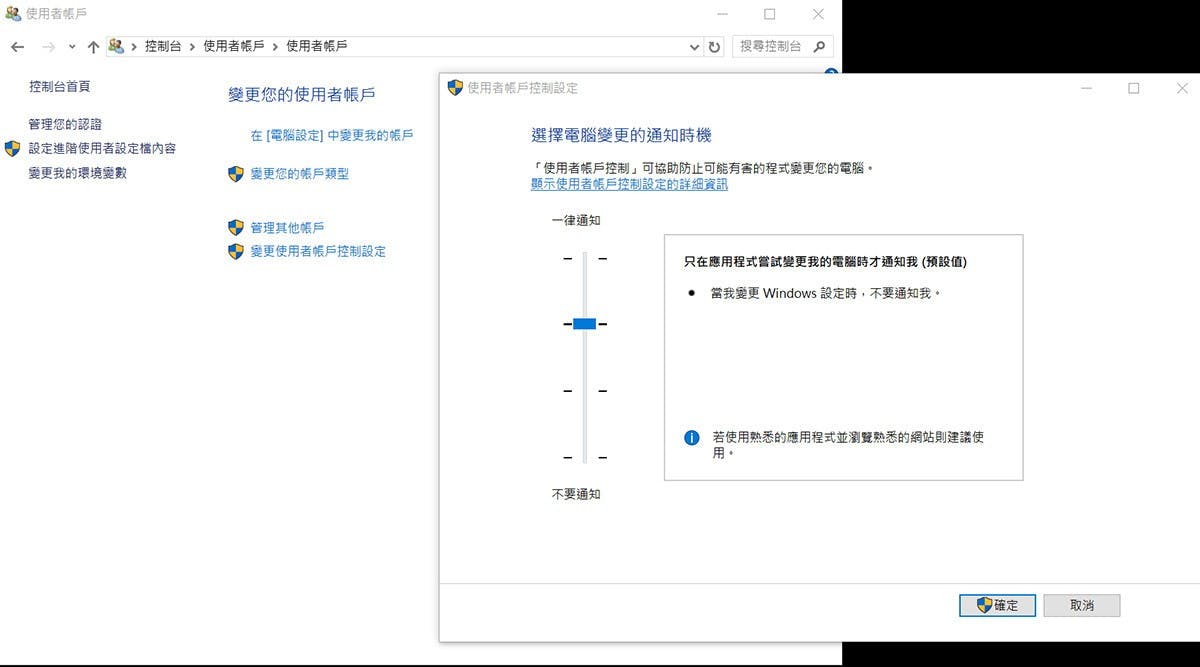The image size is (1200, 667).
Task: Click the blue info icon in the description box
Action: pyautogui.click(x=691, y=438)
